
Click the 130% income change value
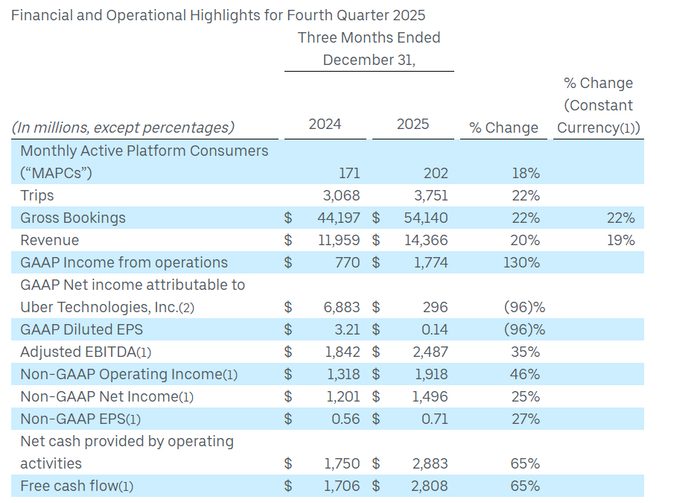[521, 262]
